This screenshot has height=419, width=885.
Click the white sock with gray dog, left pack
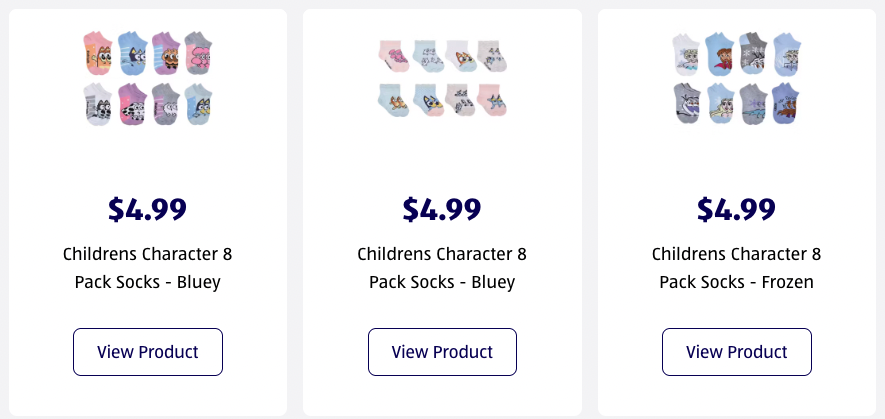coord(98,103)
